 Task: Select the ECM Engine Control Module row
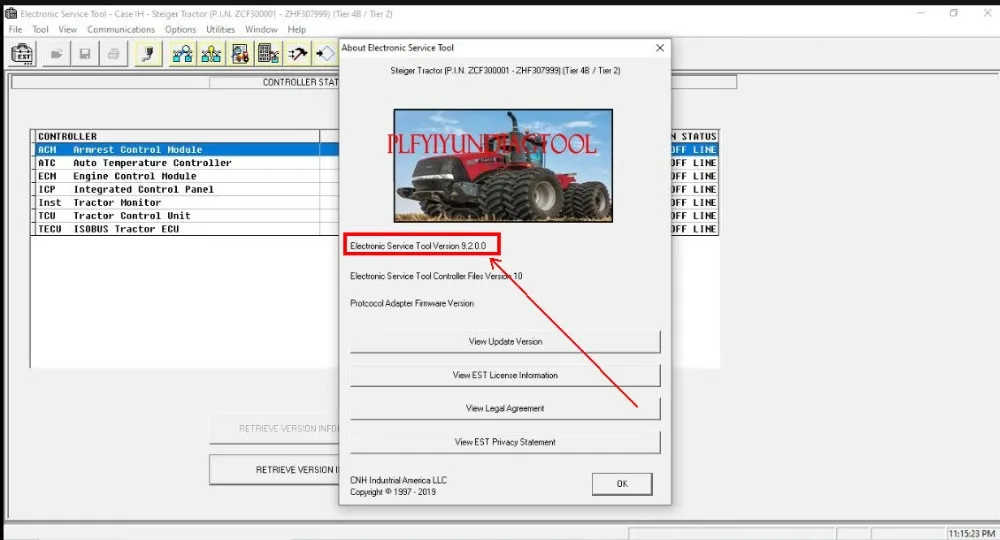185,176
